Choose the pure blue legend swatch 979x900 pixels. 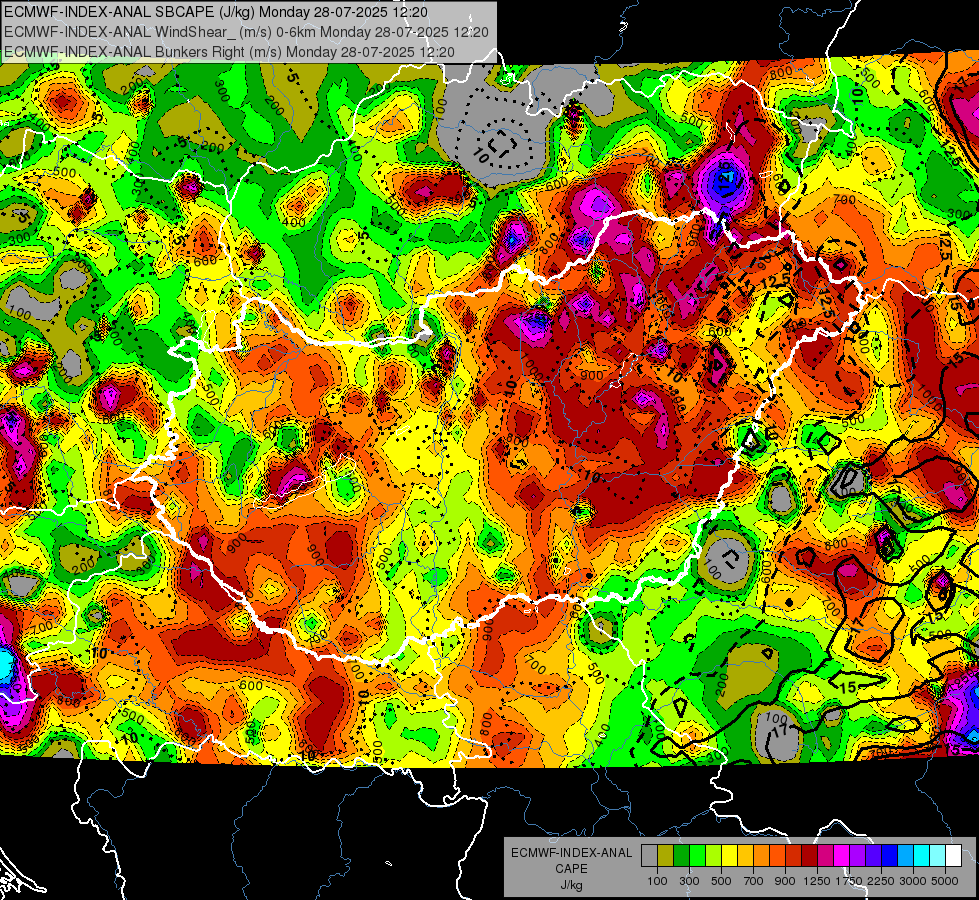(x=890, y=856)
